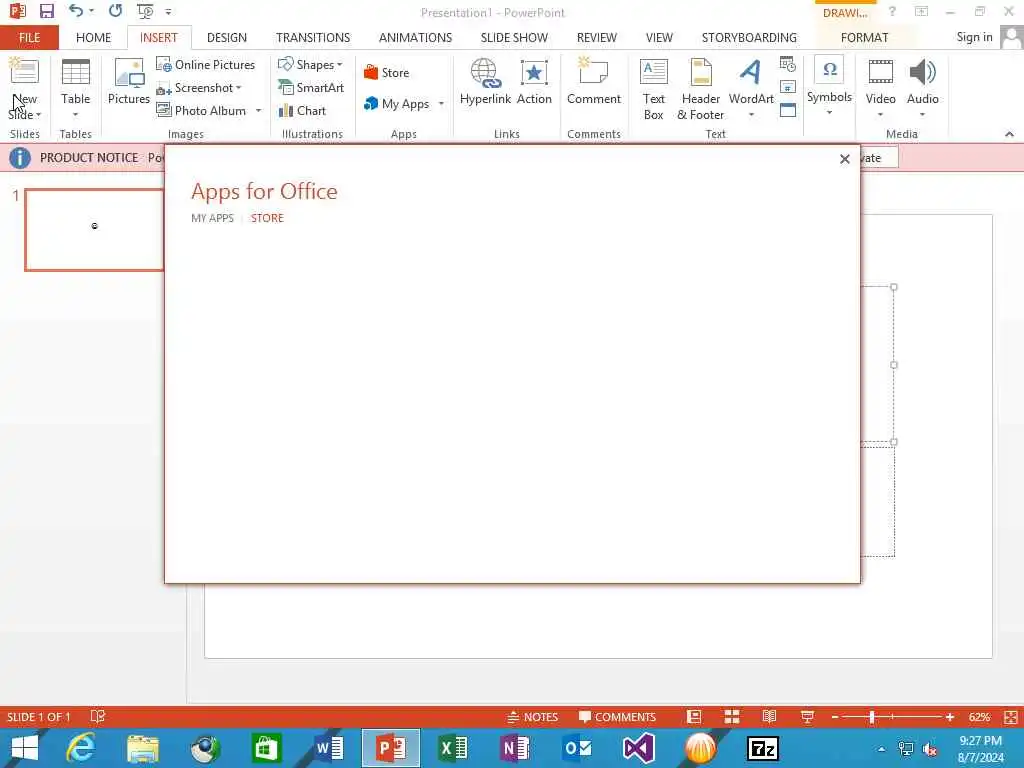Click Sign in
The image size is (1024, 768).
click(x=974, y=37)
